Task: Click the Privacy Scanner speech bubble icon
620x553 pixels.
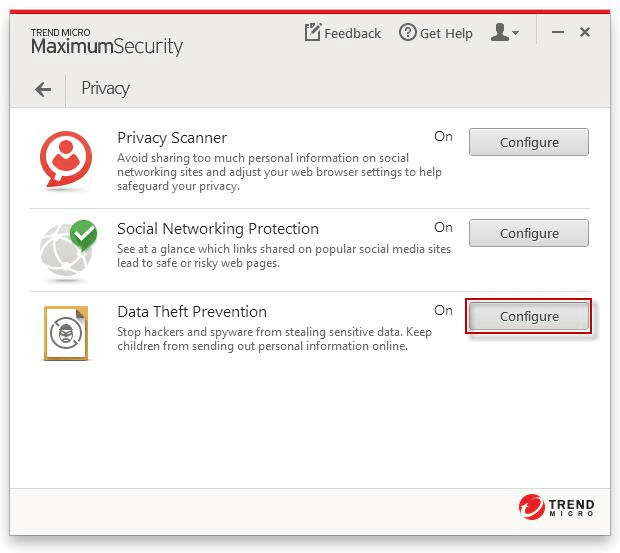Action: pos(66,160)
